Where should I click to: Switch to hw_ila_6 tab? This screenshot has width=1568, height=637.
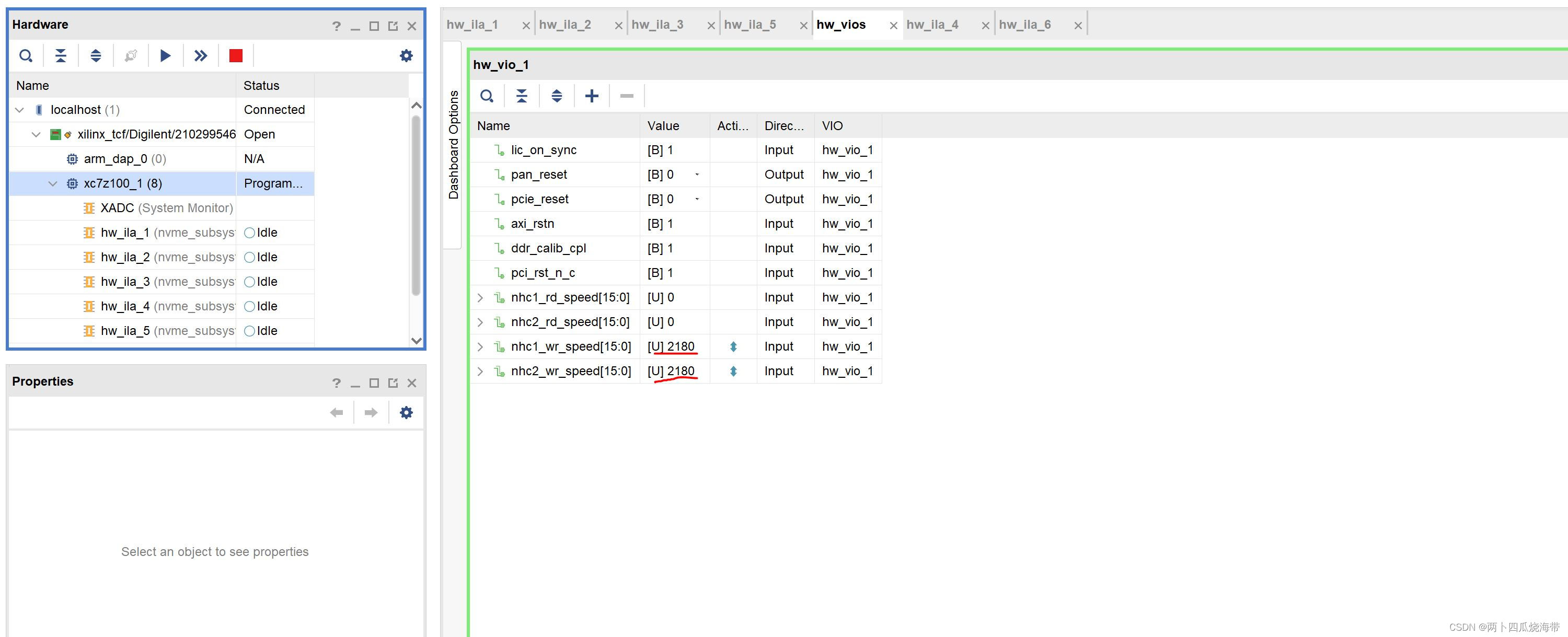pyautogui.click(x=1024, y=25)
